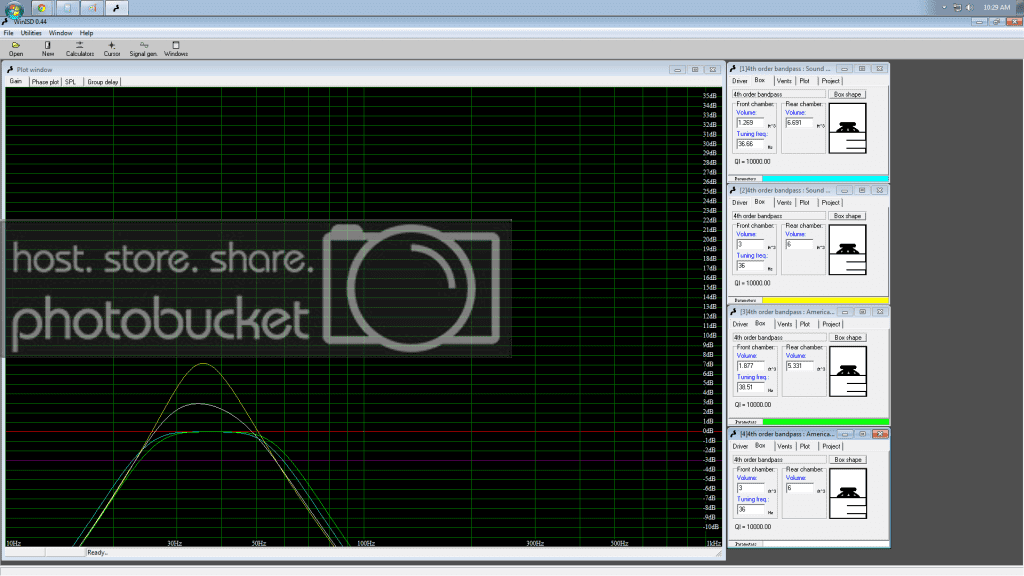
Task: Open Vents tab in project [3]
Action: coord(784,324)
